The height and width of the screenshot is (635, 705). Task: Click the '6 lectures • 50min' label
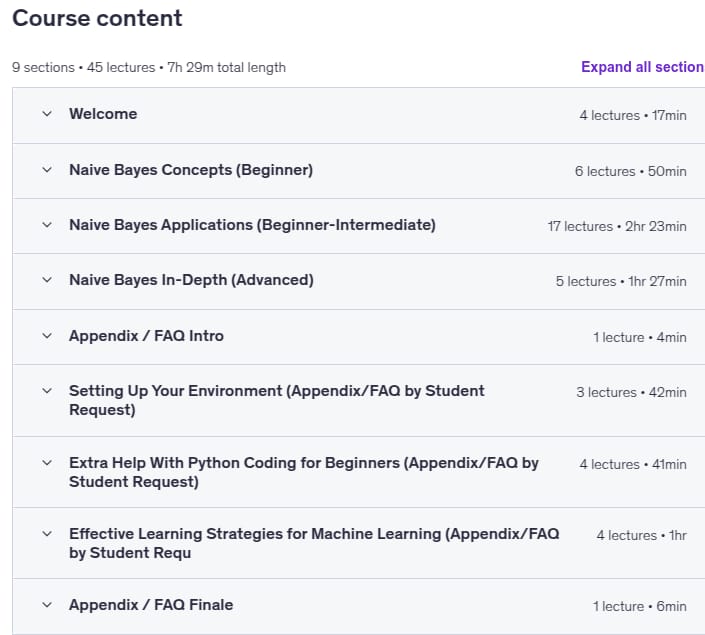pyautogui.click(x=630, y=171)
